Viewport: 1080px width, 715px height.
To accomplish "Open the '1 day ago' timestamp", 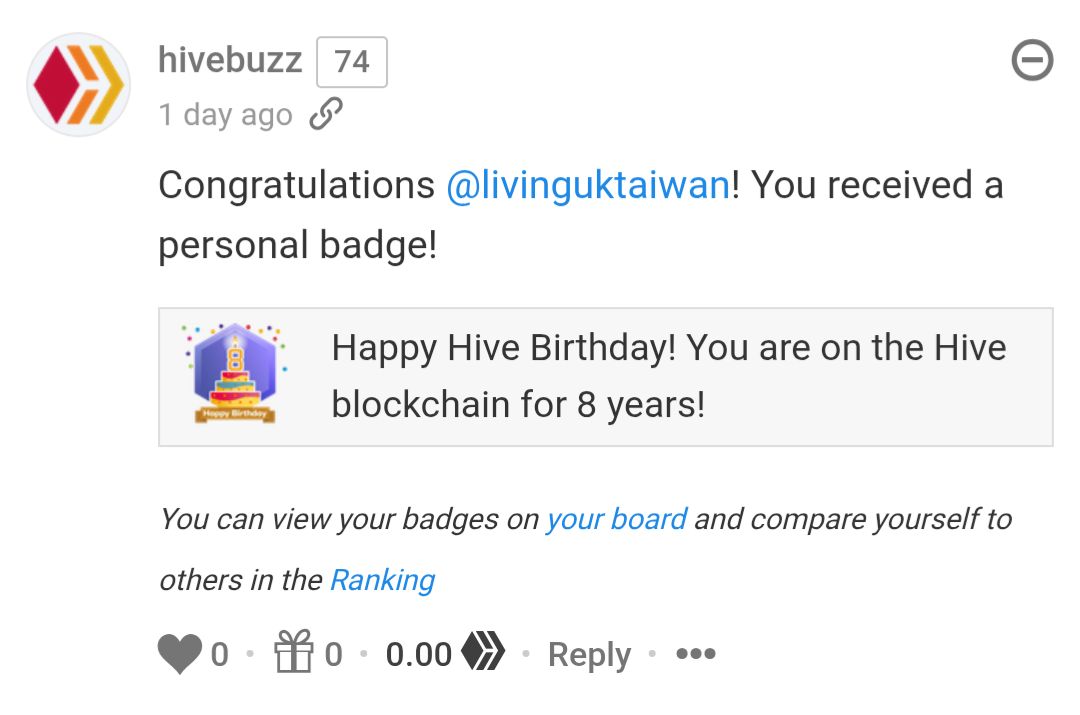I will pyautogui.click(x=226, y=114).
